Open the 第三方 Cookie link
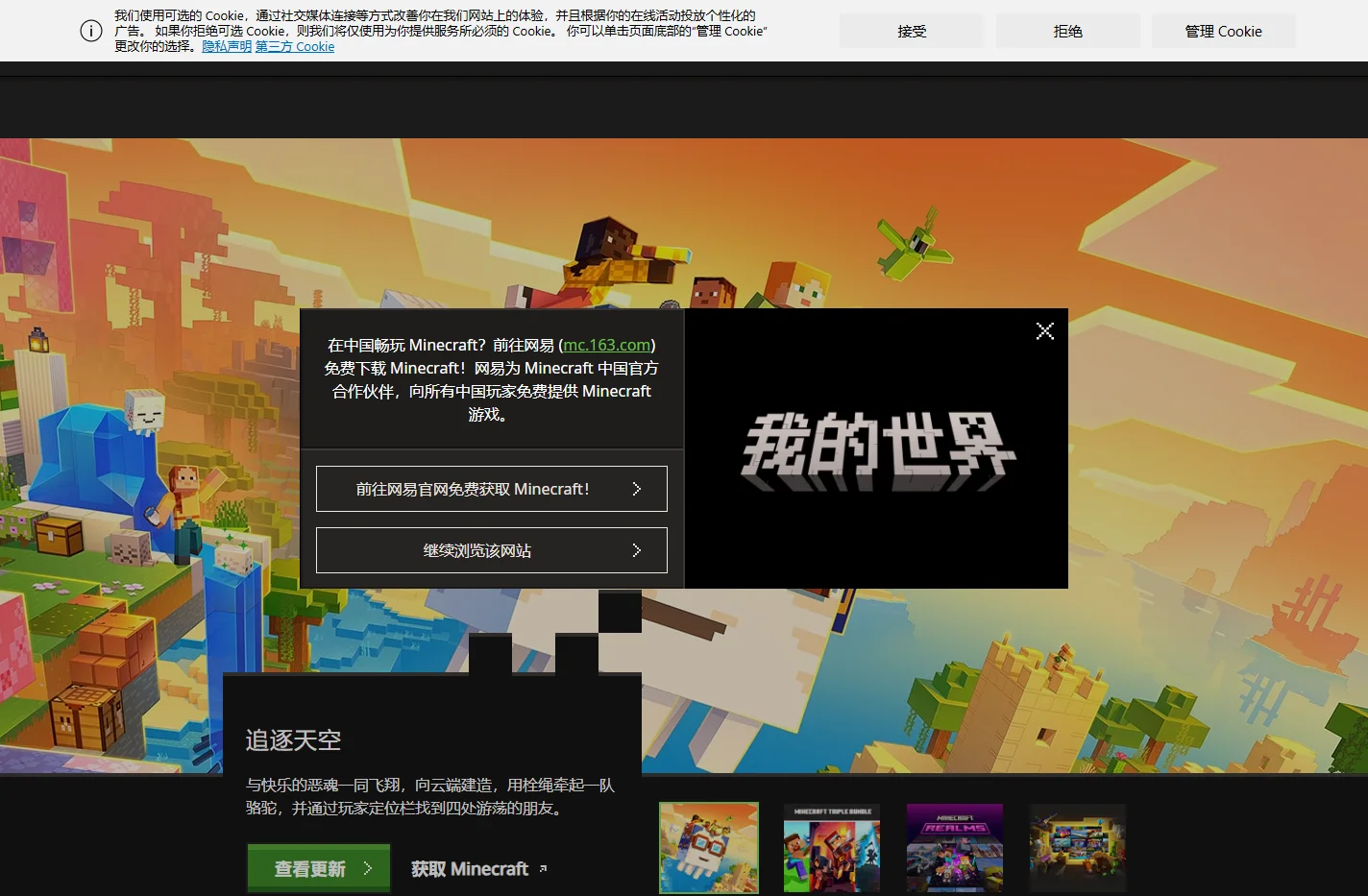1368x896 pixels. point(295,46)
